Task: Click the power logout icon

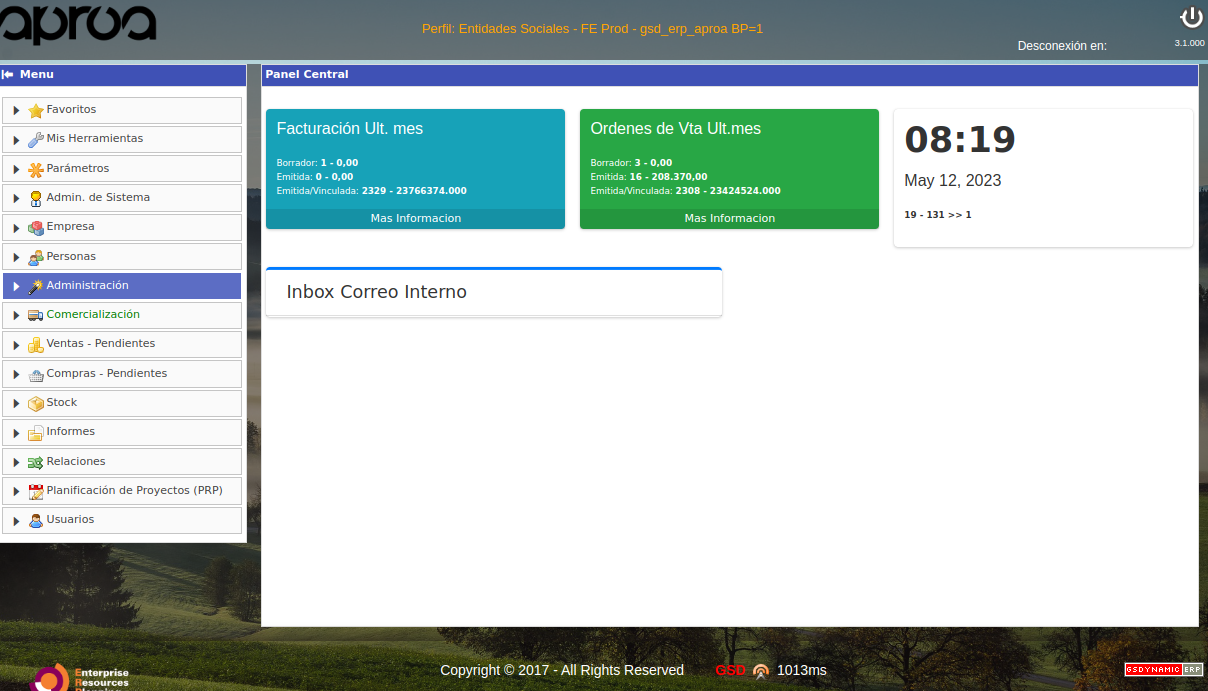Action: click(1190, 18)
